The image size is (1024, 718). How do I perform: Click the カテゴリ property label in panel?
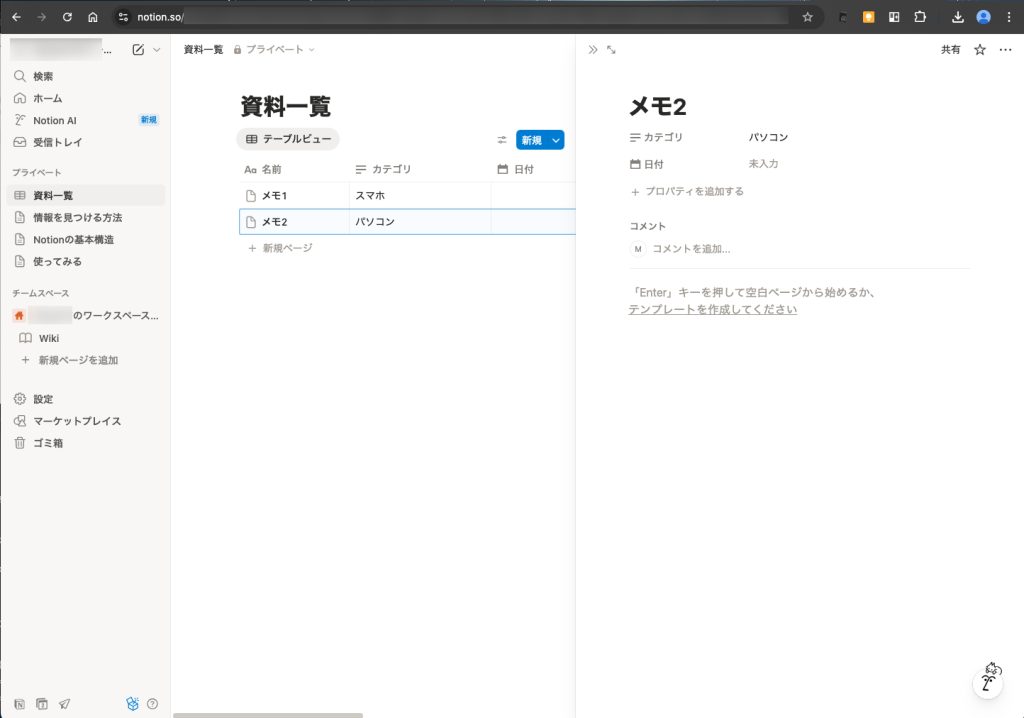pos(656,137)
